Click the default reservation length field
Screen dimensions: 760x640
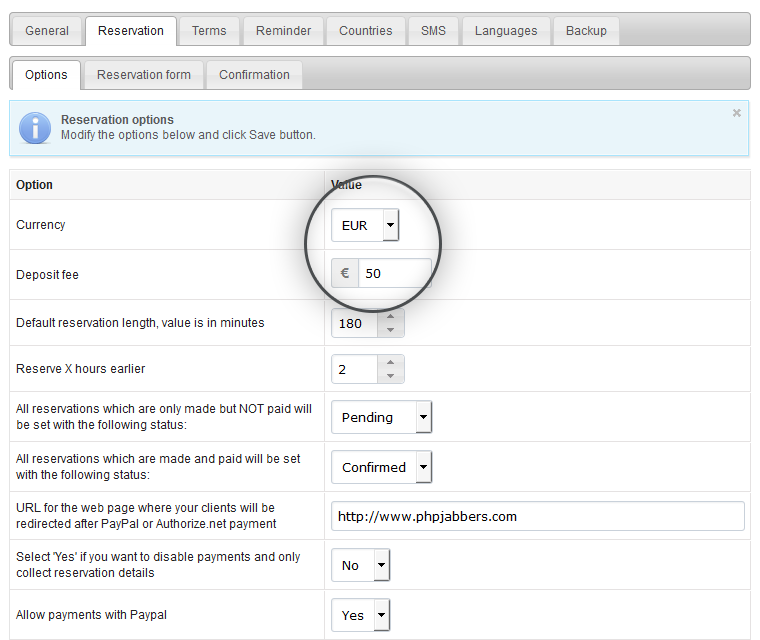[x=354, y=323]
